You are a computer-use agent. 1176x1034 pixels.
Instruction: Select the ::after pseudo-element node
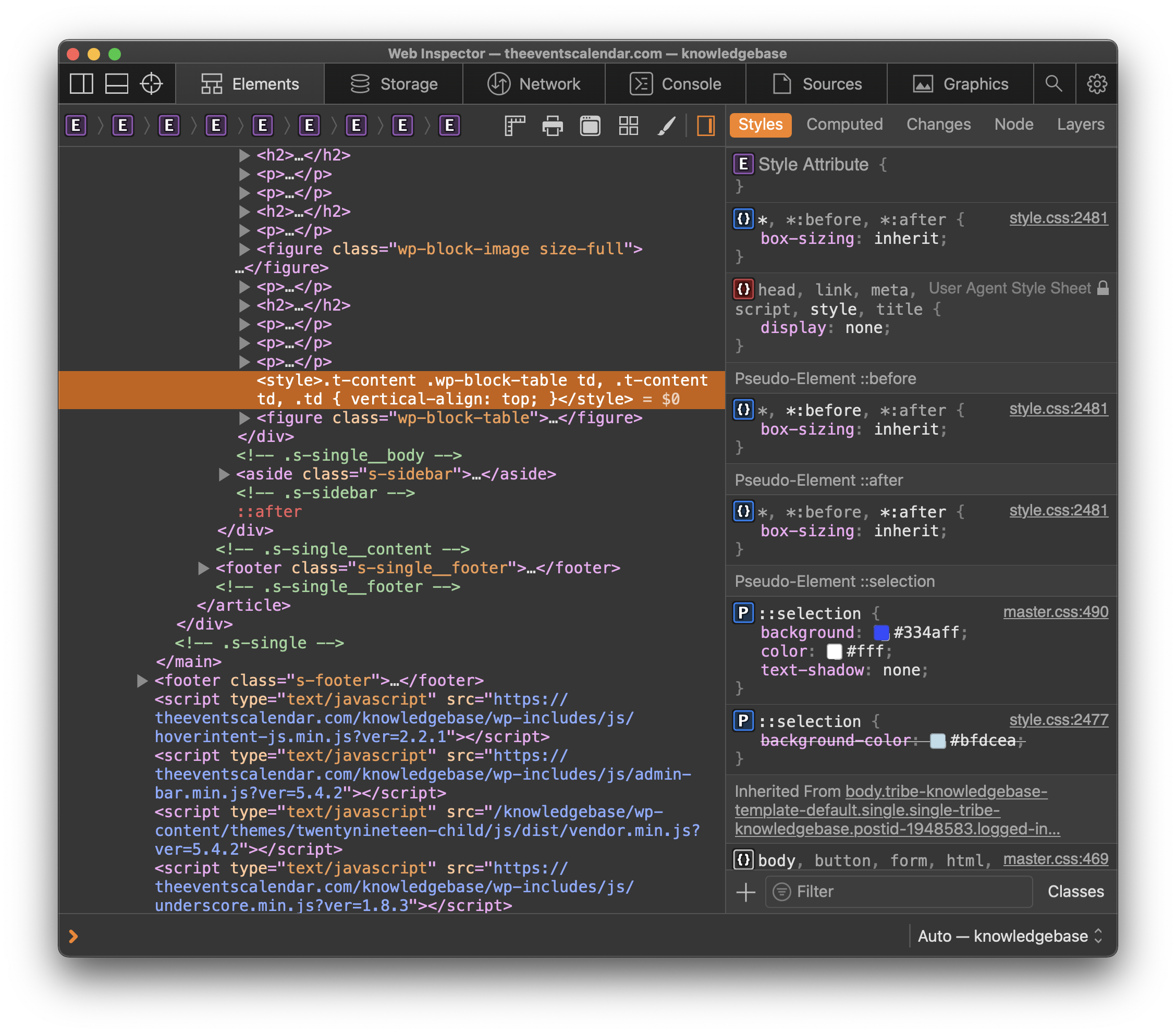coord(269,512)
